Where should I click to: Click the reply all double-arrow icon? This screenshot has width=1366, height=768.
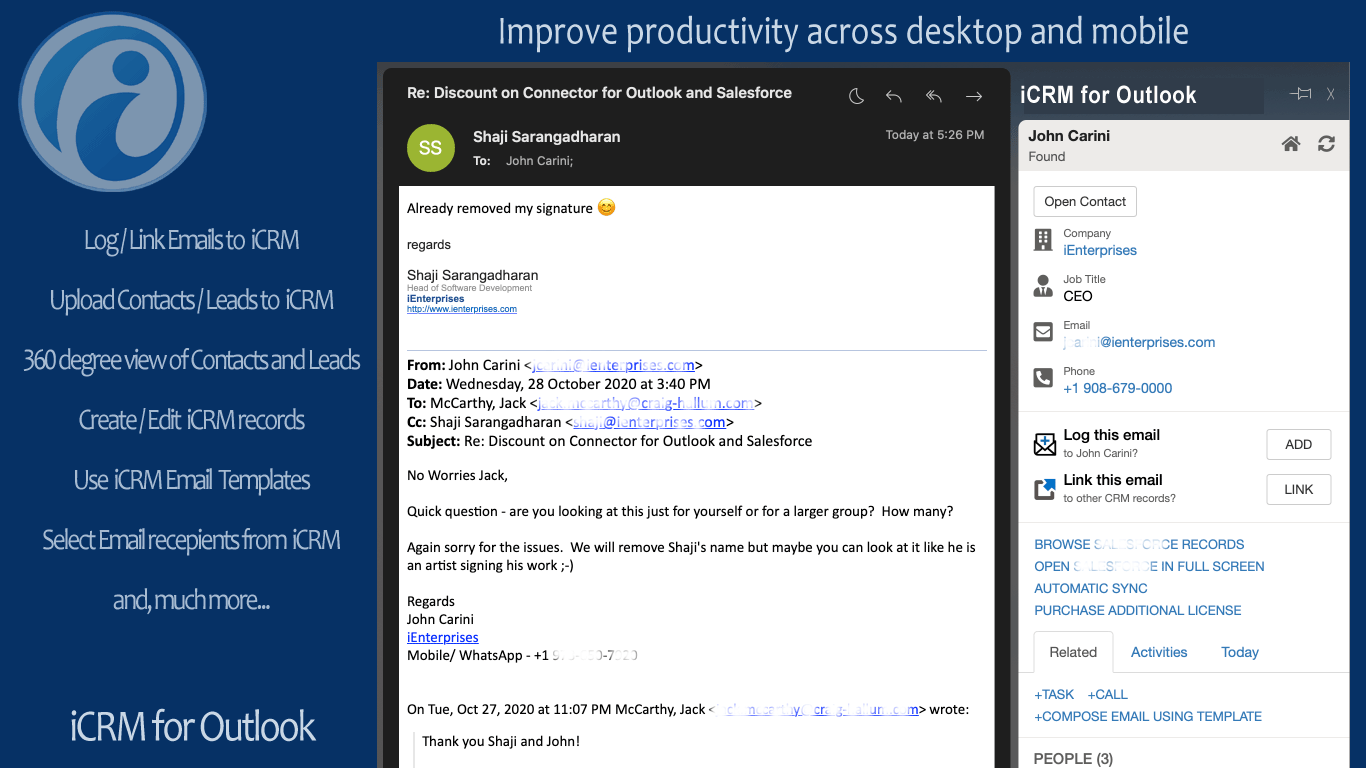tap(934, 96)
